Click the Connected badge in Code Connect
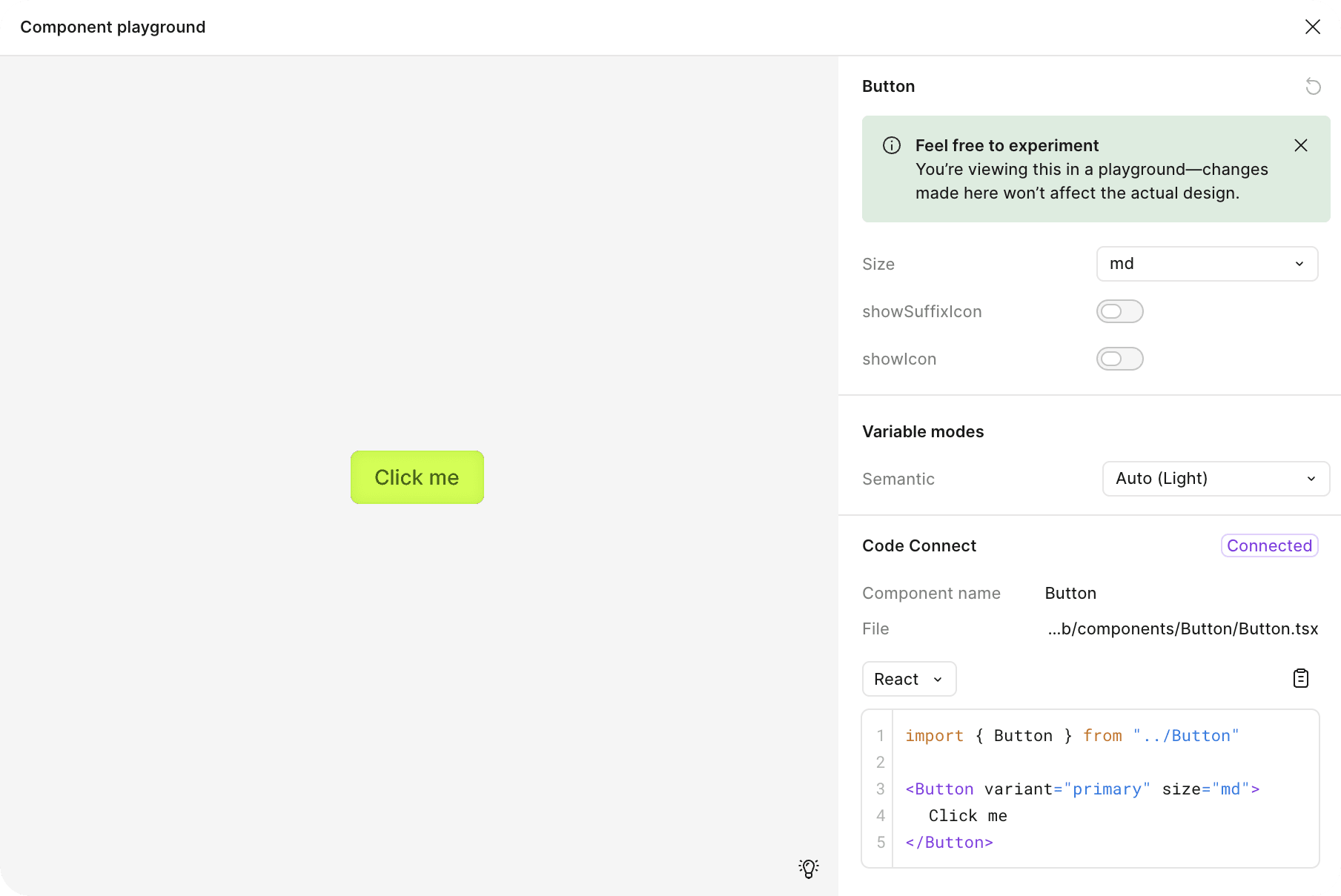 click(1269, 545)
